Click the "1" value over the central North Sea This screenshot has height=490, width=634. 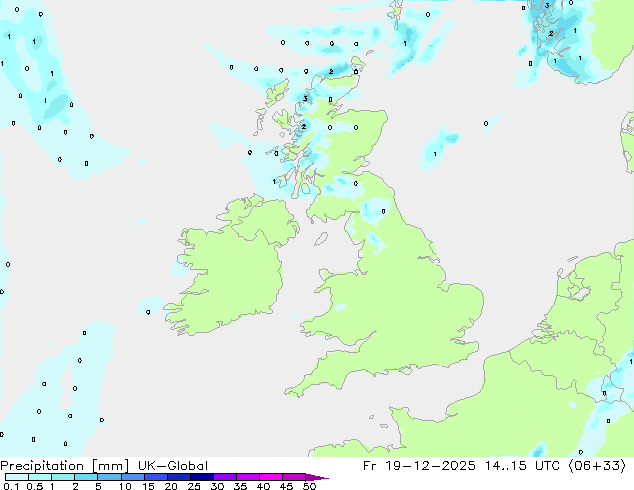pos(435,154)
